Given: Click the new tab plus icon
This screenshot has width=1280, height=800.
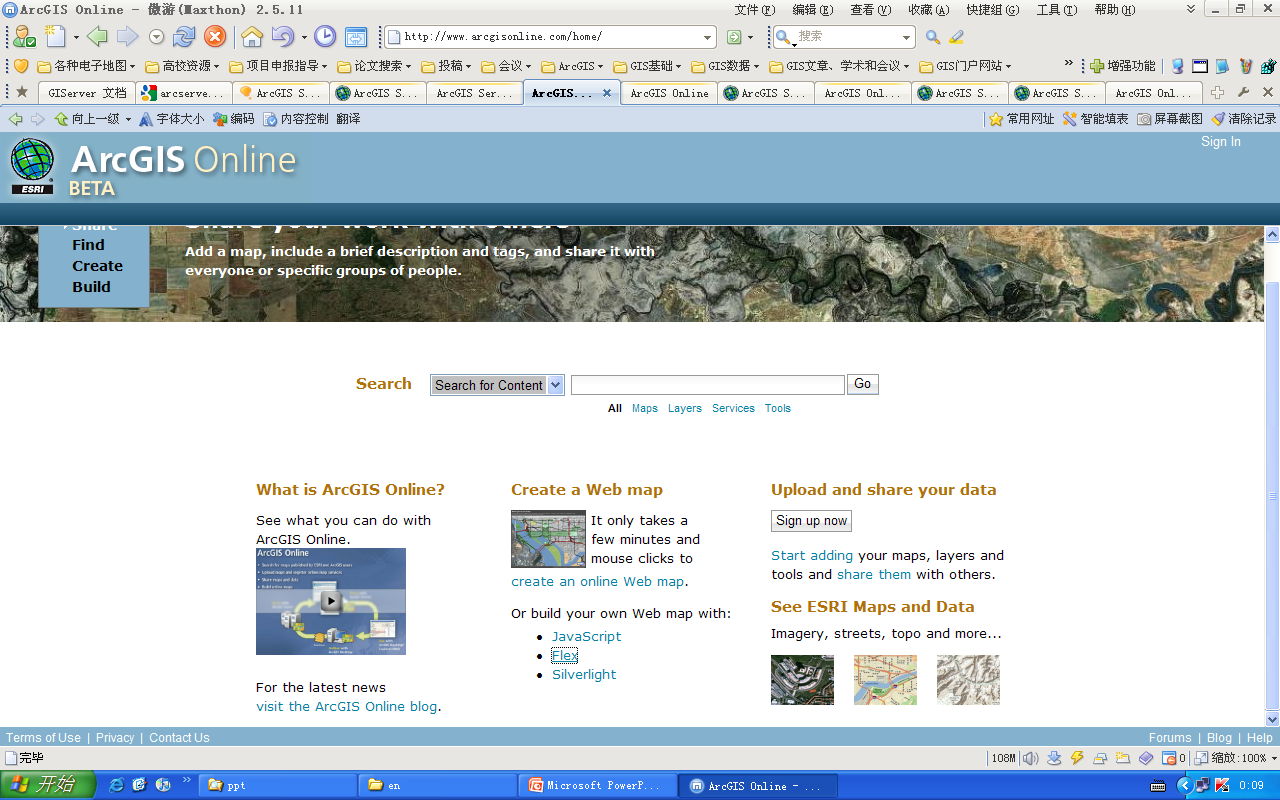Looking at the screenshot, I should (1217, 93).
